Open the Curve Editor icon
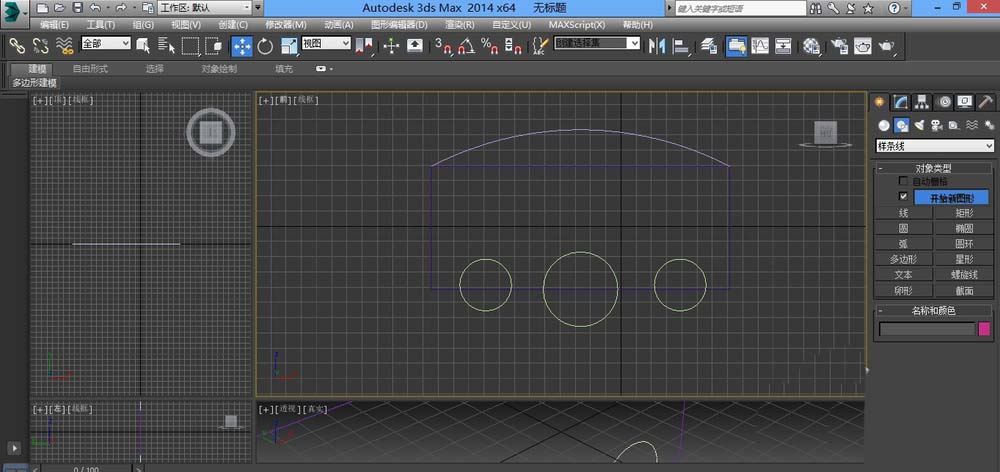1000x472 pixels. (x=760, y=46)
